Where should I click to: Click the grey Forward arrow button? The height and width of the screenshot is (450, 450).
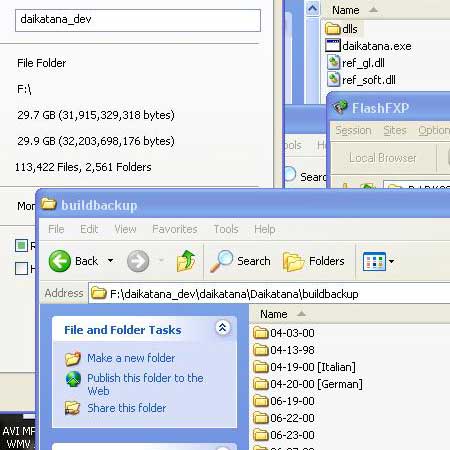138,261
